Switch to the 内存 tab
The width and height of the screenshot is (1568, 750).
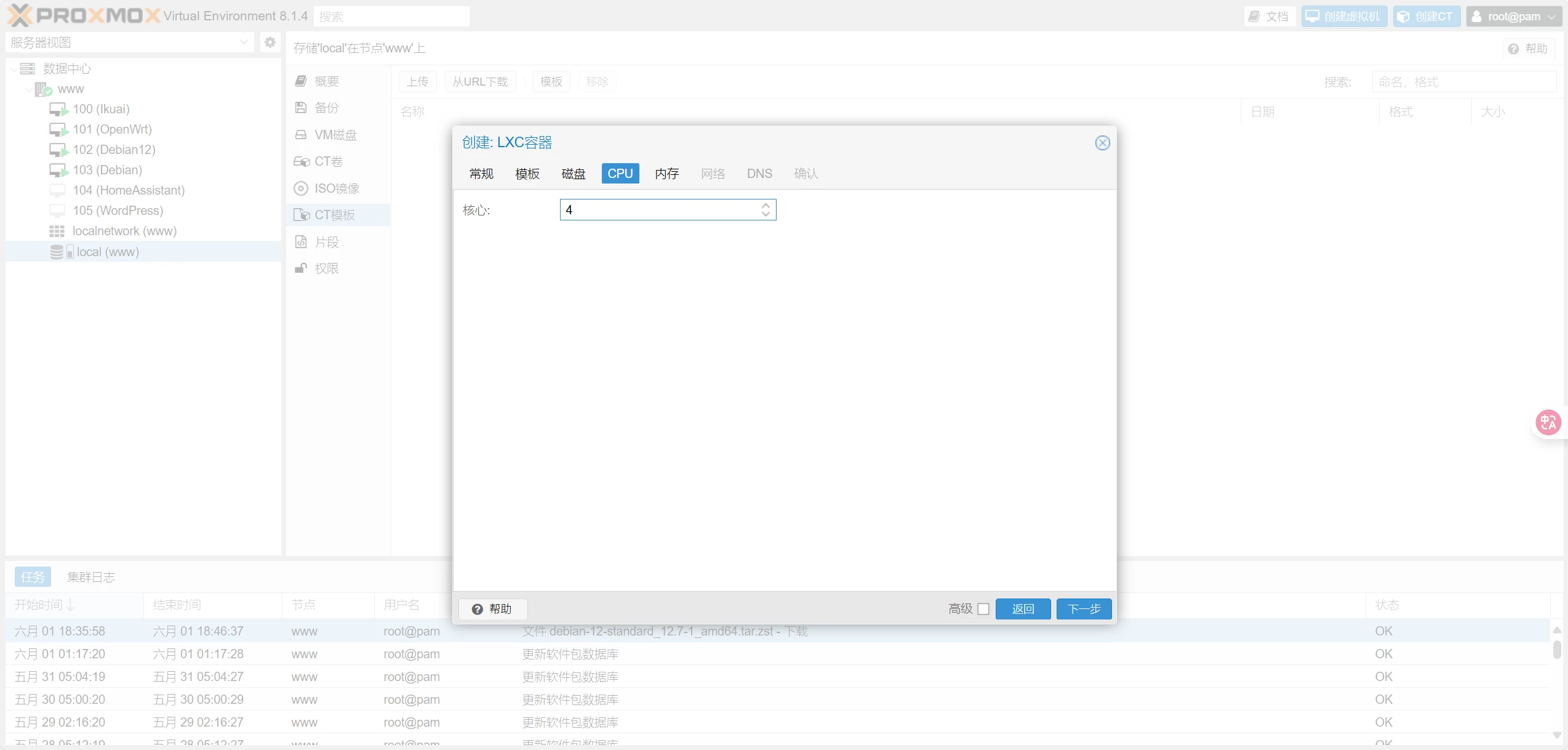point(666,174)
